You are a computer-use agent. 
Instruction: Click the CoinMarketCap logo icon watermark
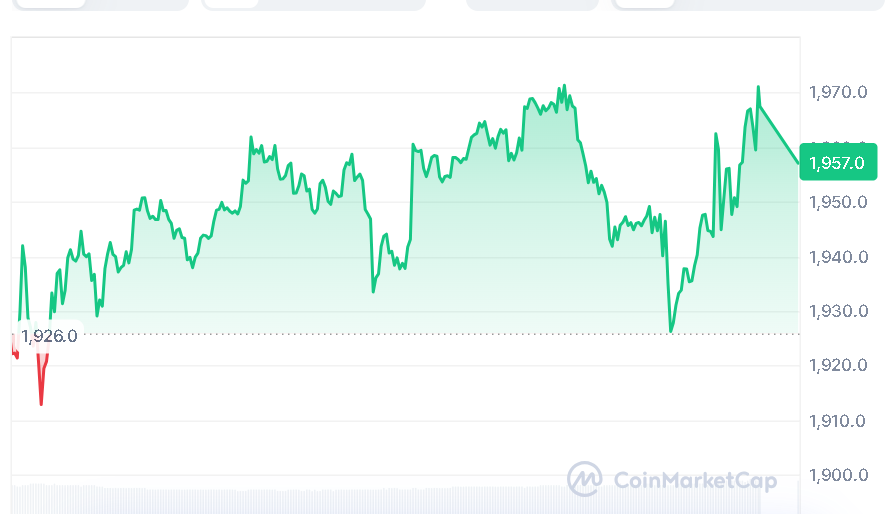pos(585,479)
